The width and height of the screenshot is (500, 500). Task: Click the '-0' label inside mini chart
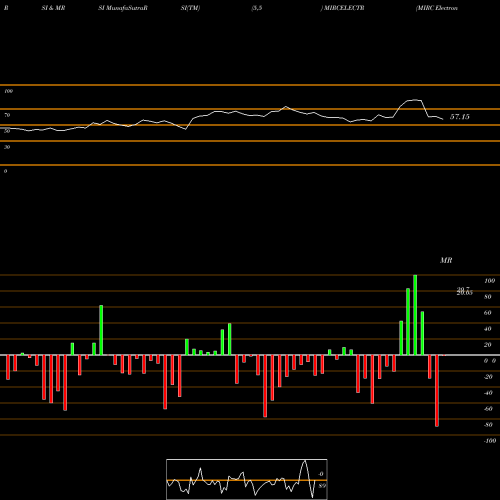pyautogui.click(x=321, y=474)
